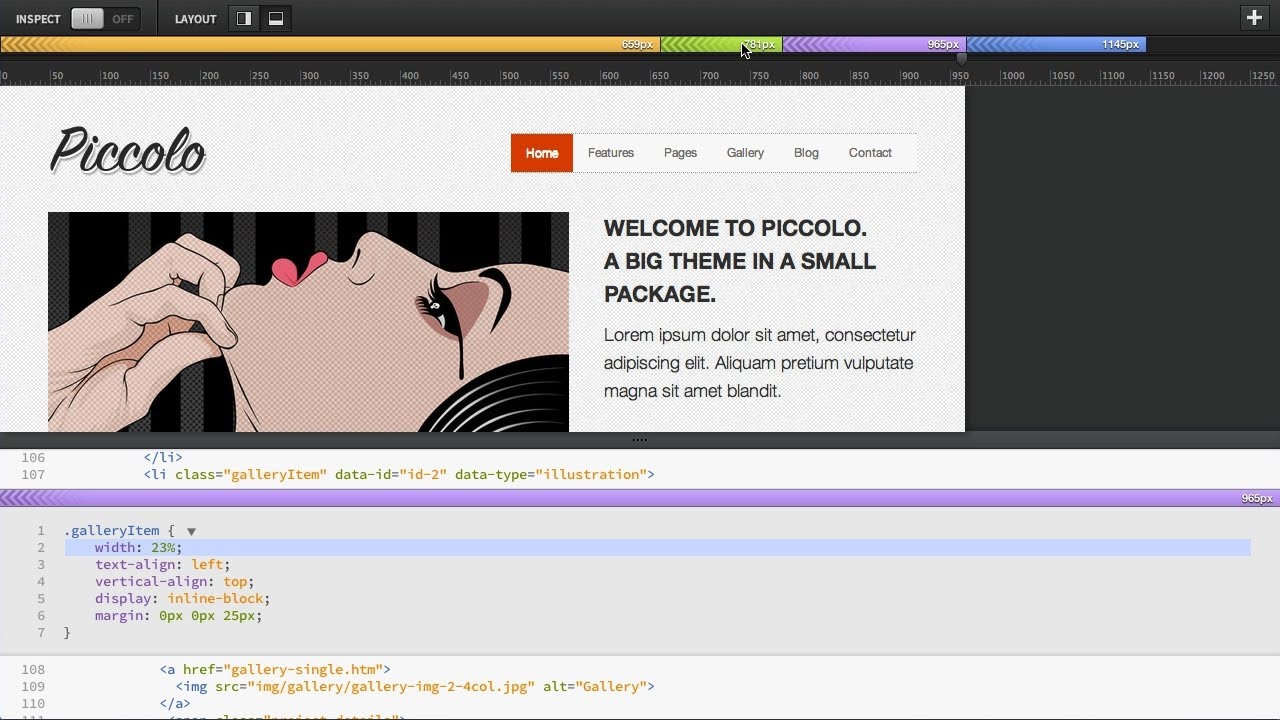1280x720 pixels.
Task: Click the pop-art slider image
Action: point(308,322)
